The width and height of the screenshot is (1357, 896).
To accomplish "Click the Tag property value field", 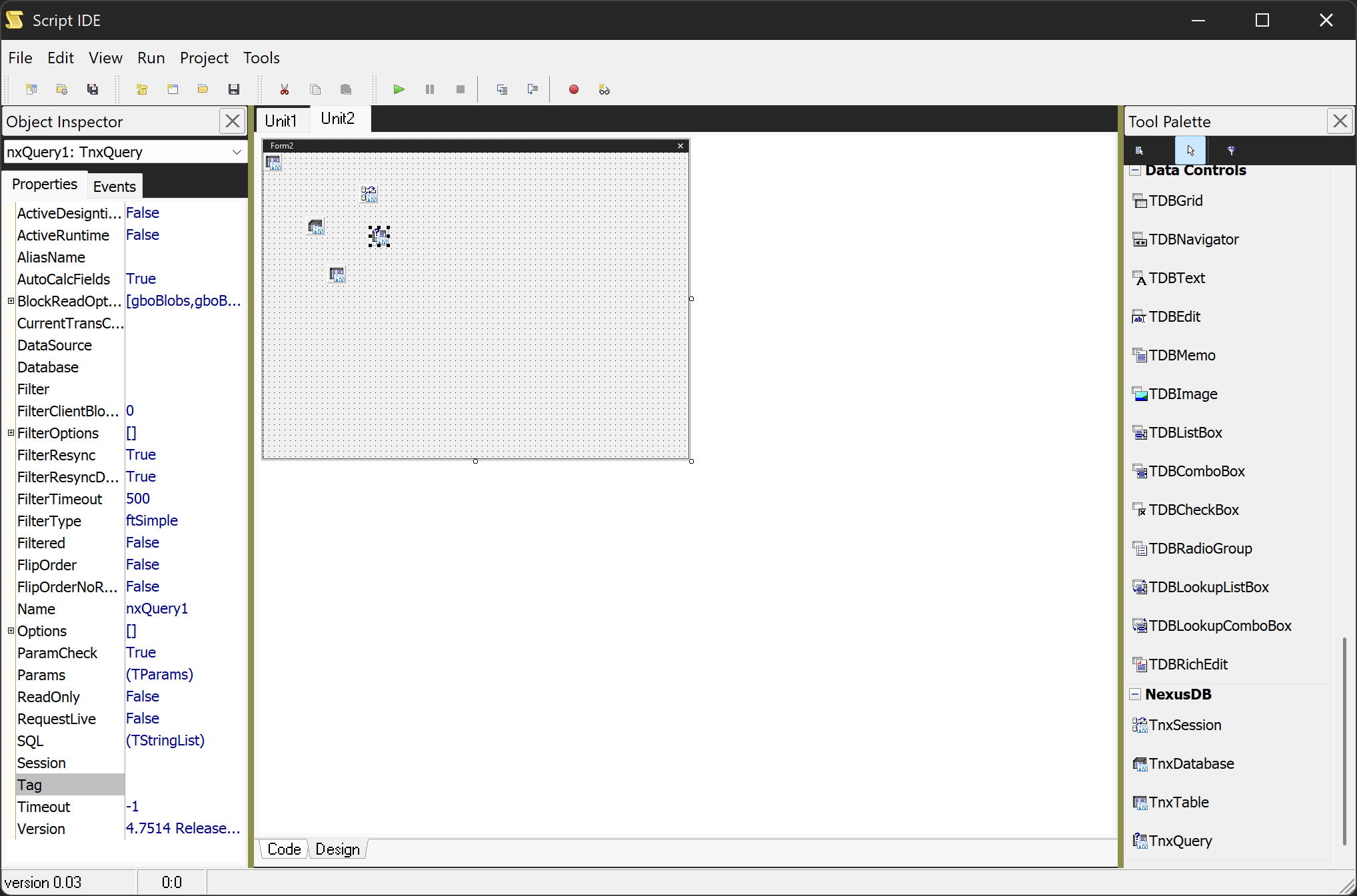I will pos(185,785).
